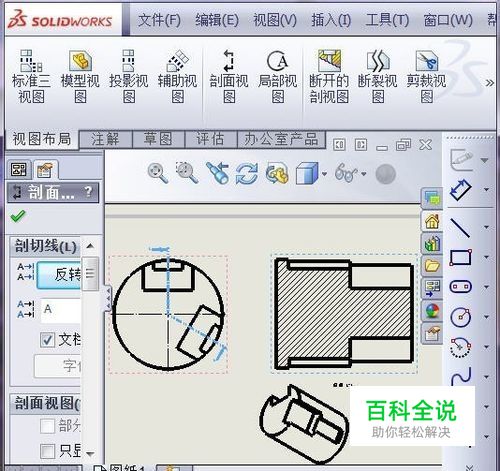
Task: Click the help question mark in 剖面 header
Action: coord(88,192)
